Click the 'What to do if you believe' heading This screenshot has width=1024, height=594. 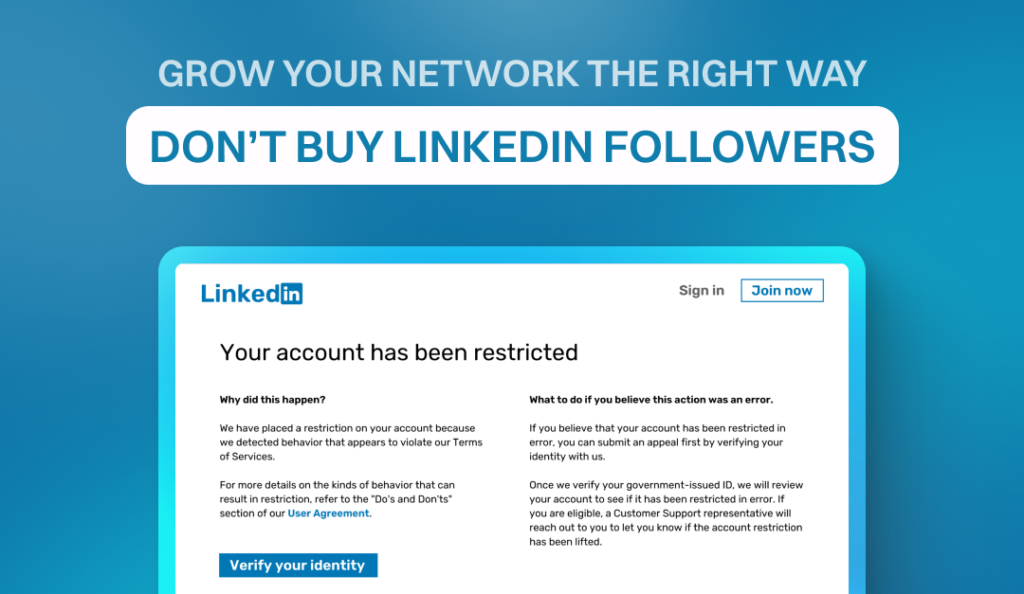(651, 400)
